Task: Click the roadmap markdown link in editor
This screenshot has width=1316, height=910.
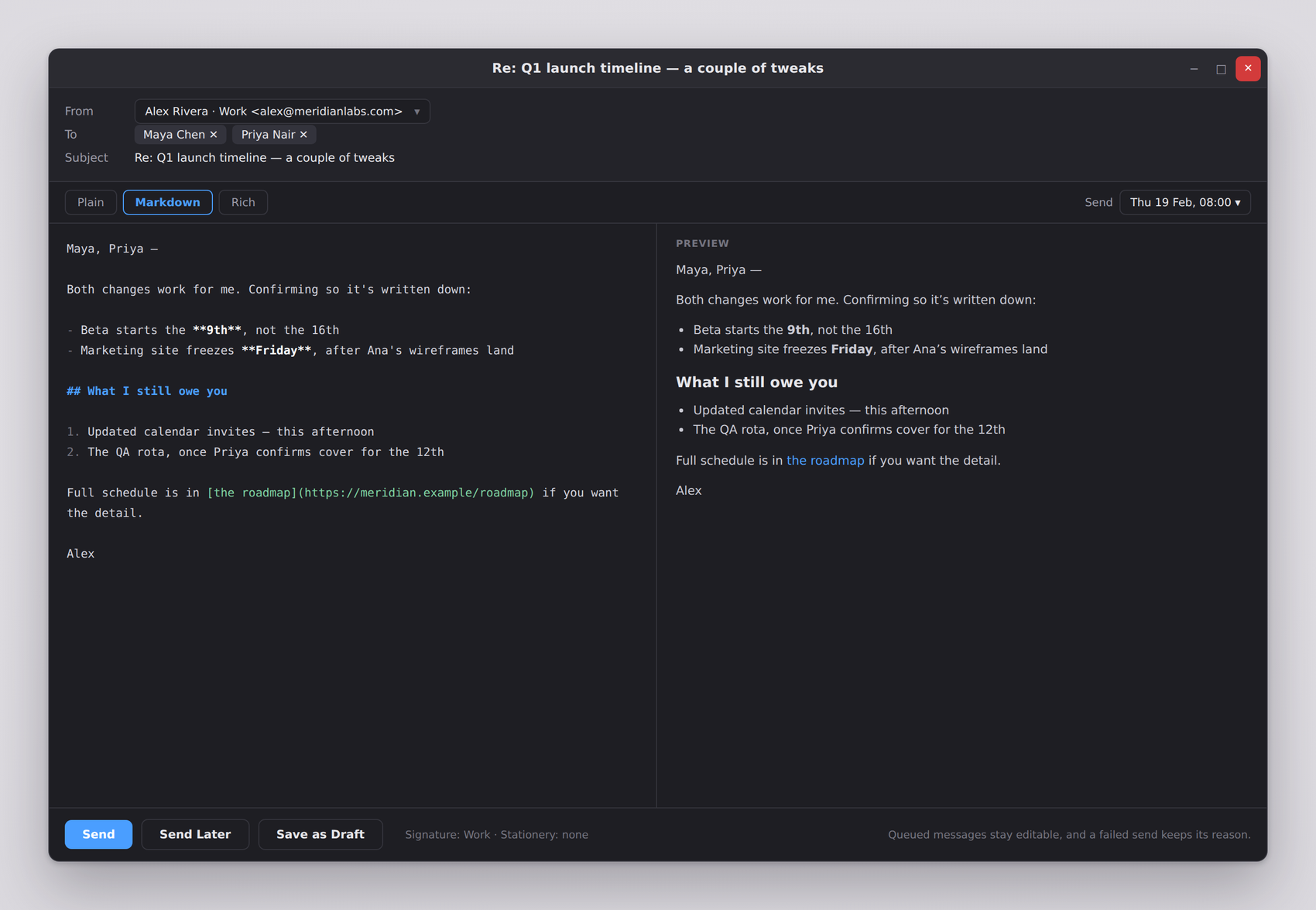Action: click(x=371, y=493)
